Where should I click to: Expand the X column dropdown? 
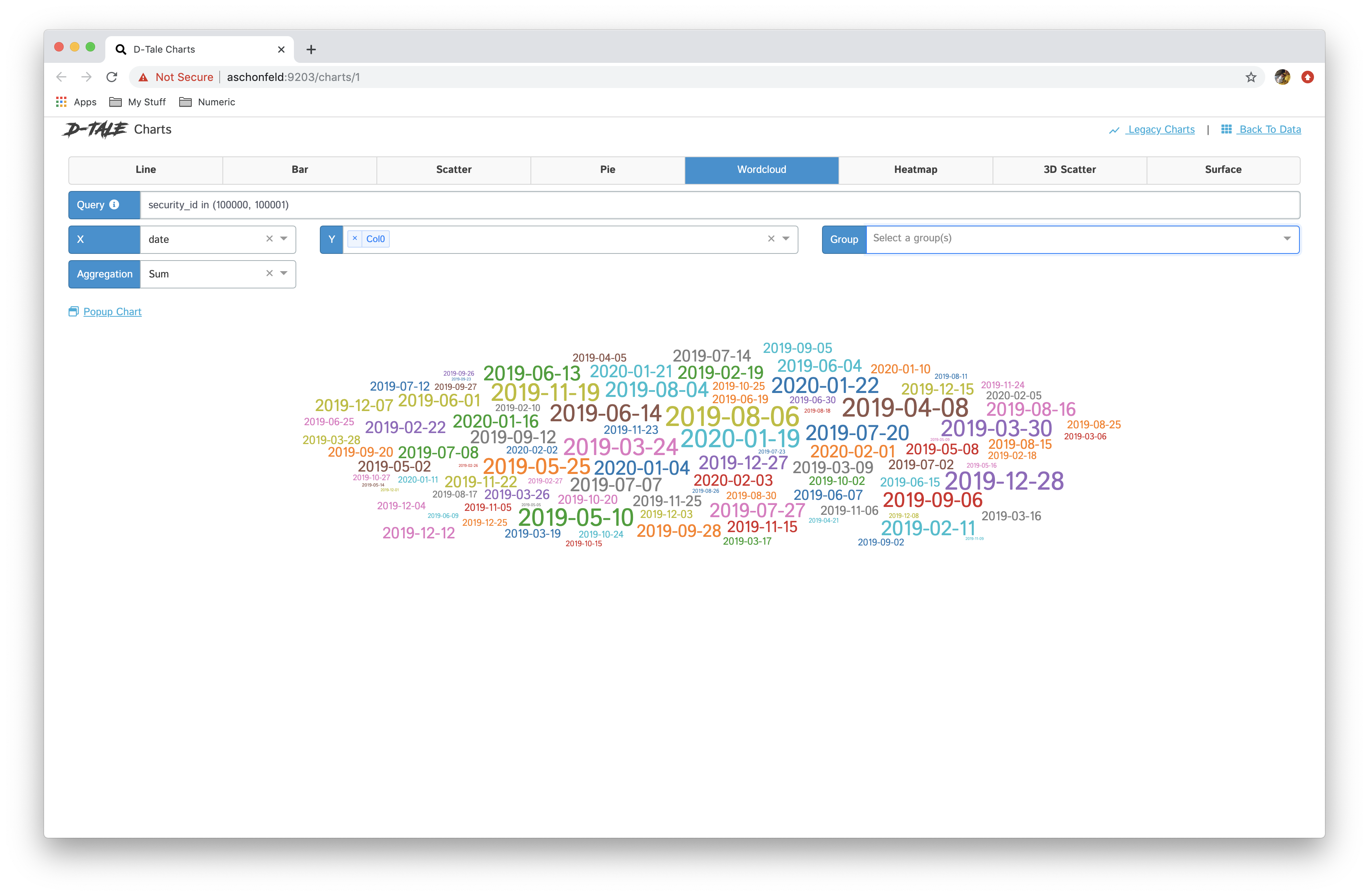284,239
